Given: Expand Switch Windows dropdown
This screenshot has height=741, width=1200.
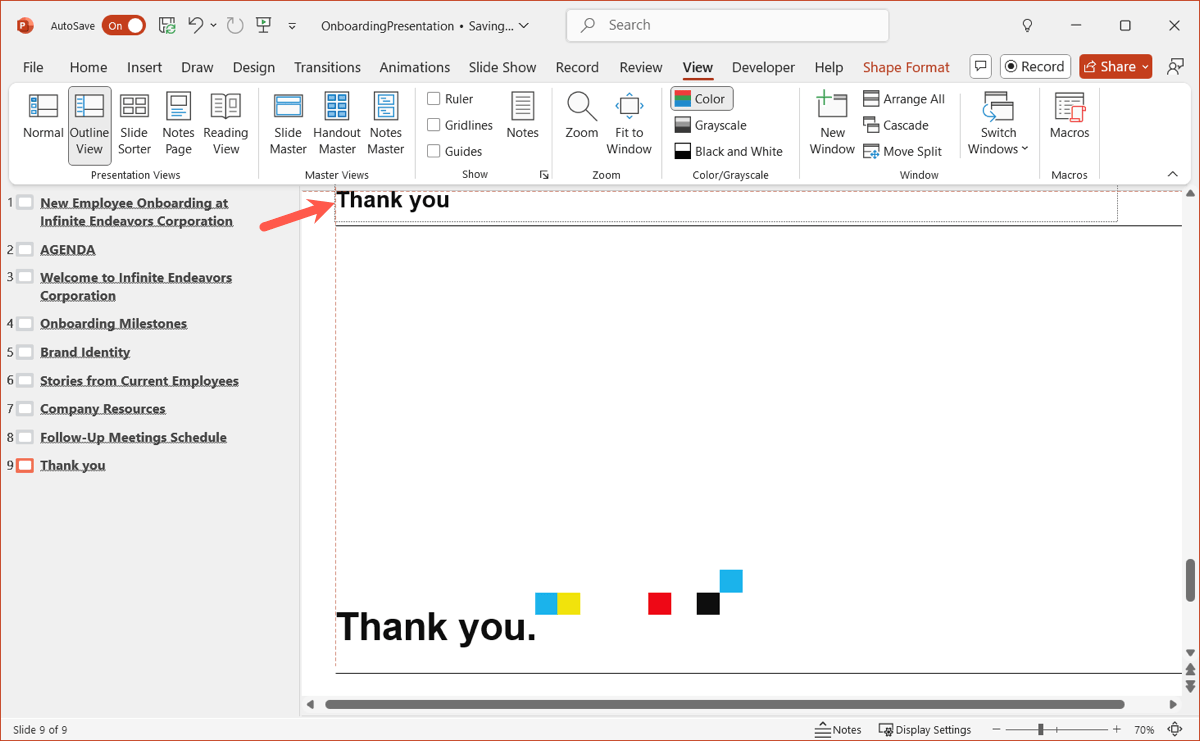Looking at the screenshot, I should [998, 125].
